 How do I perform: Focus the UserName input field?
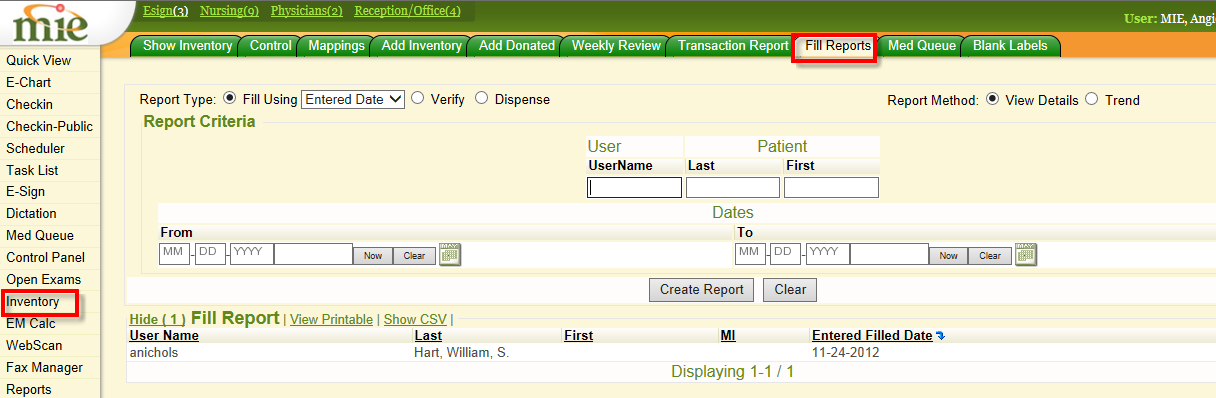[x=634, y=187]
